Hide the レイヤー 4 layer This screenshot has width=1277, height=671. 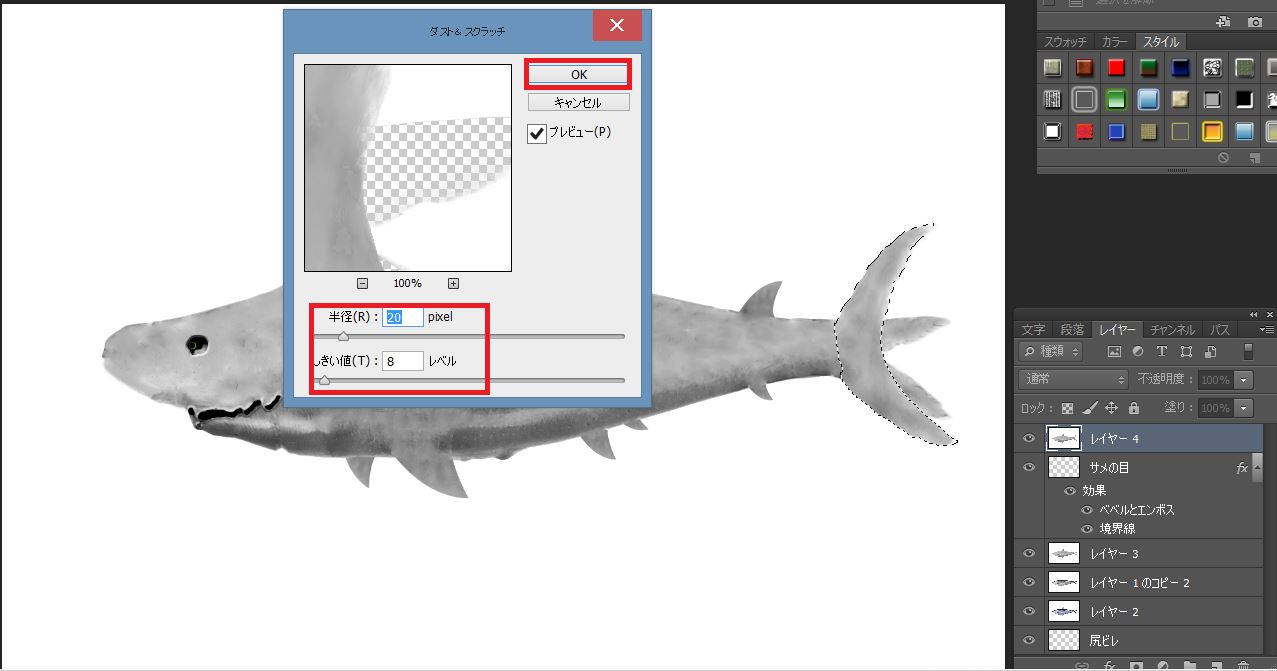tap(1029, 438)
